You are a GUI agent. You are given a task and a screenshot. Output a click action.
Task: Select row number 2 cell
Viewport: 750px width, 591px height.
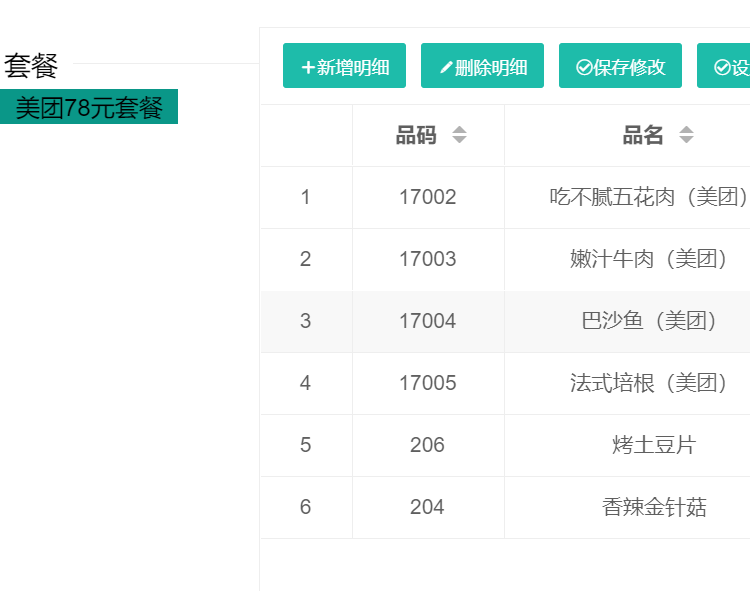306,260
